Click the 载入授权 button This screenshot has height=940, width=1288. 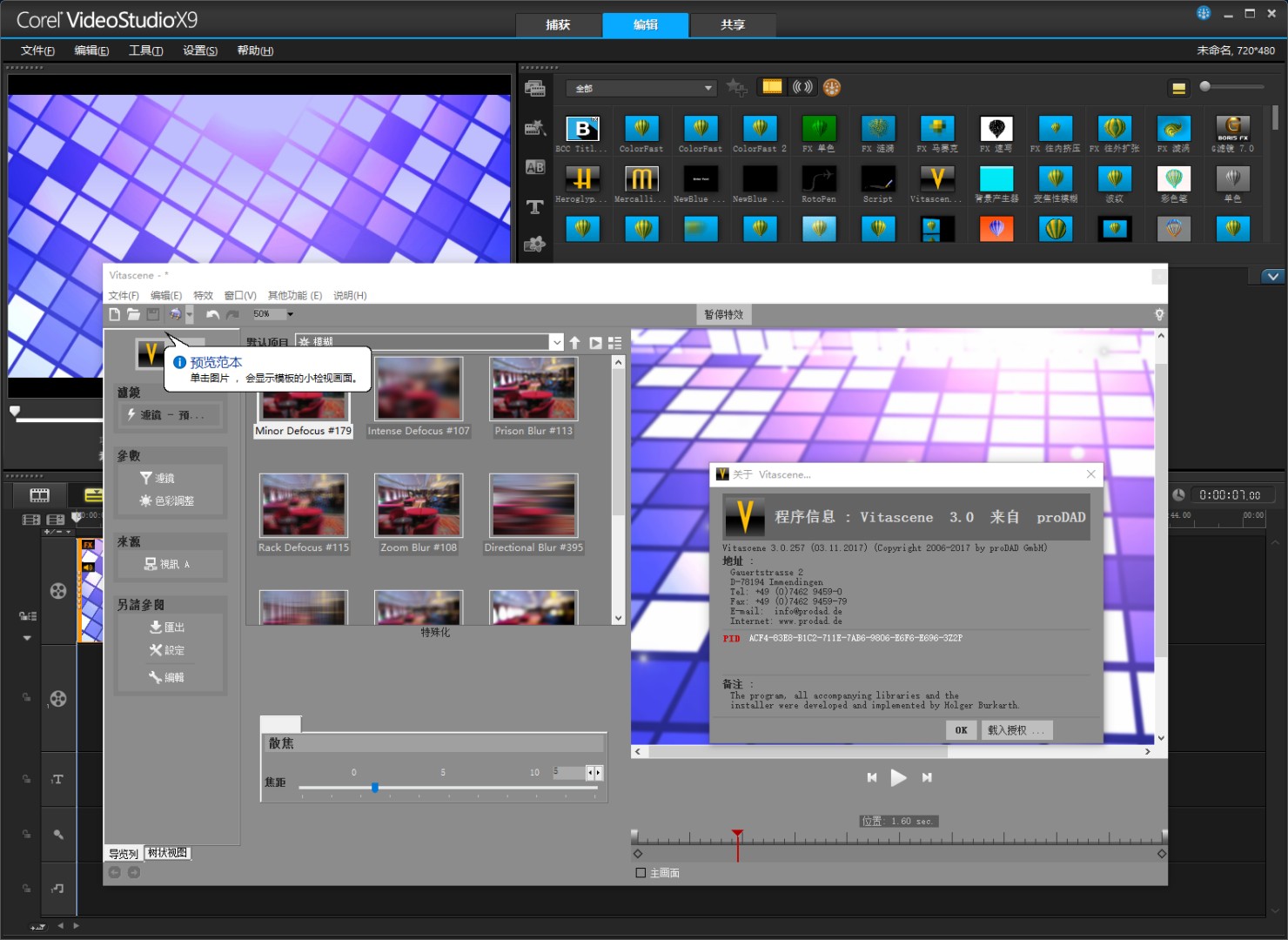tap(1016, 730)
